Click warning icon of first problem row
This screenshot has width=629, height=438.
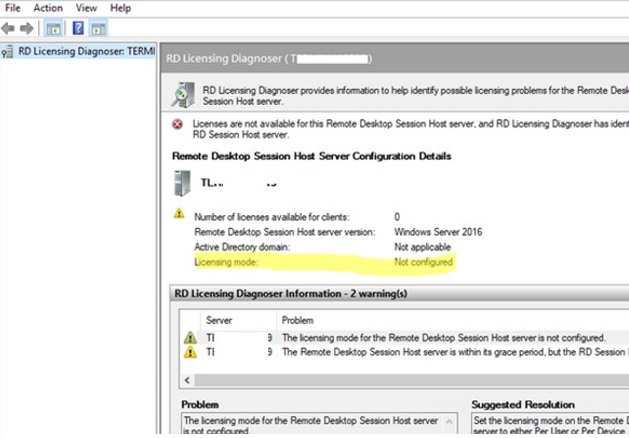point(190,338)
